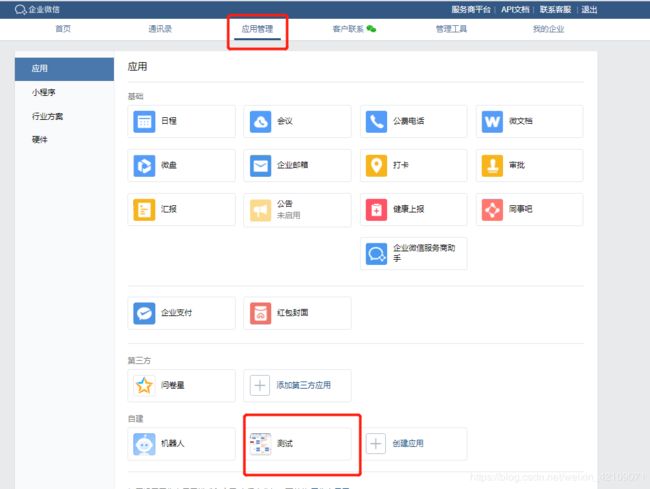Open the 会议 meeting cloud icon
Viewport: 650px width, 489px height.
pyautogui.click(x=260, y=121)
